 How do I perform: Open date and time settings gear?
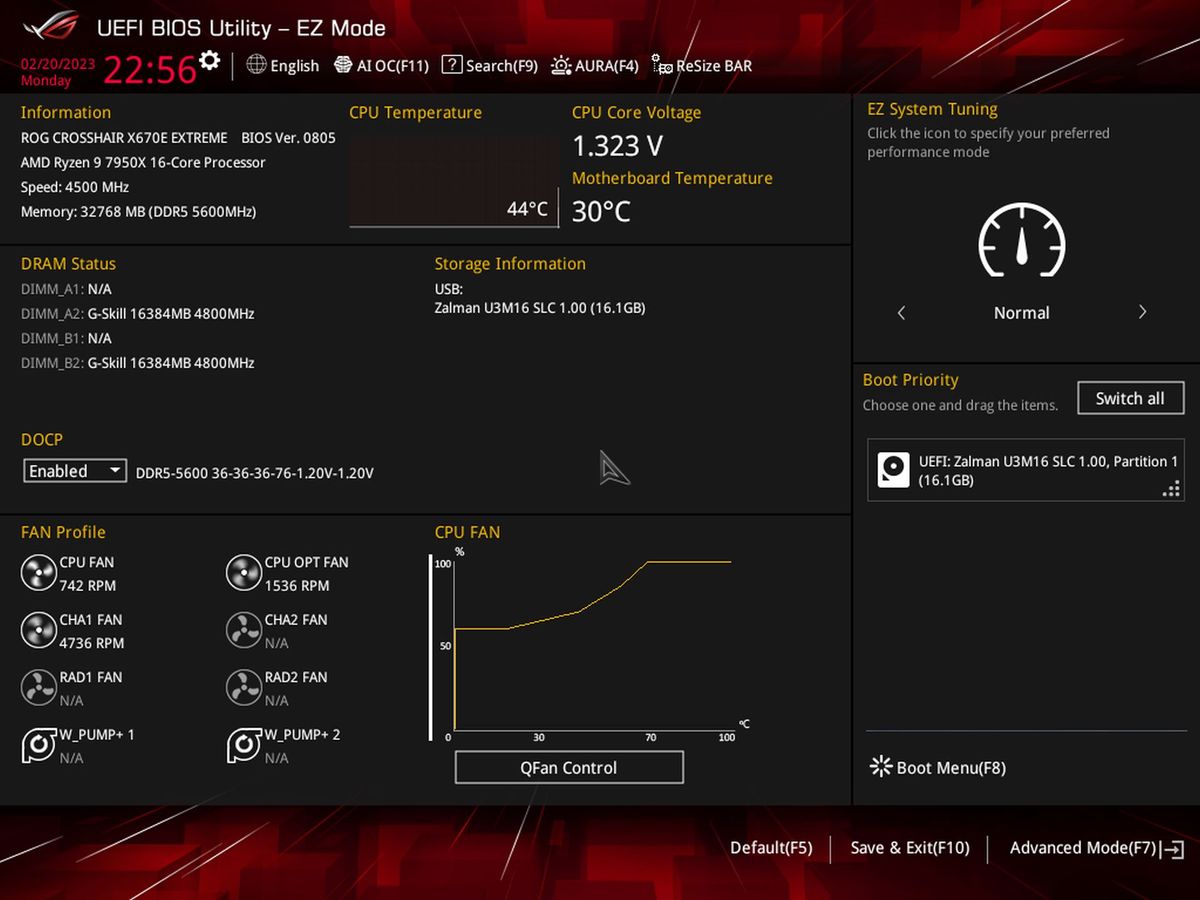tap(209, 60)
